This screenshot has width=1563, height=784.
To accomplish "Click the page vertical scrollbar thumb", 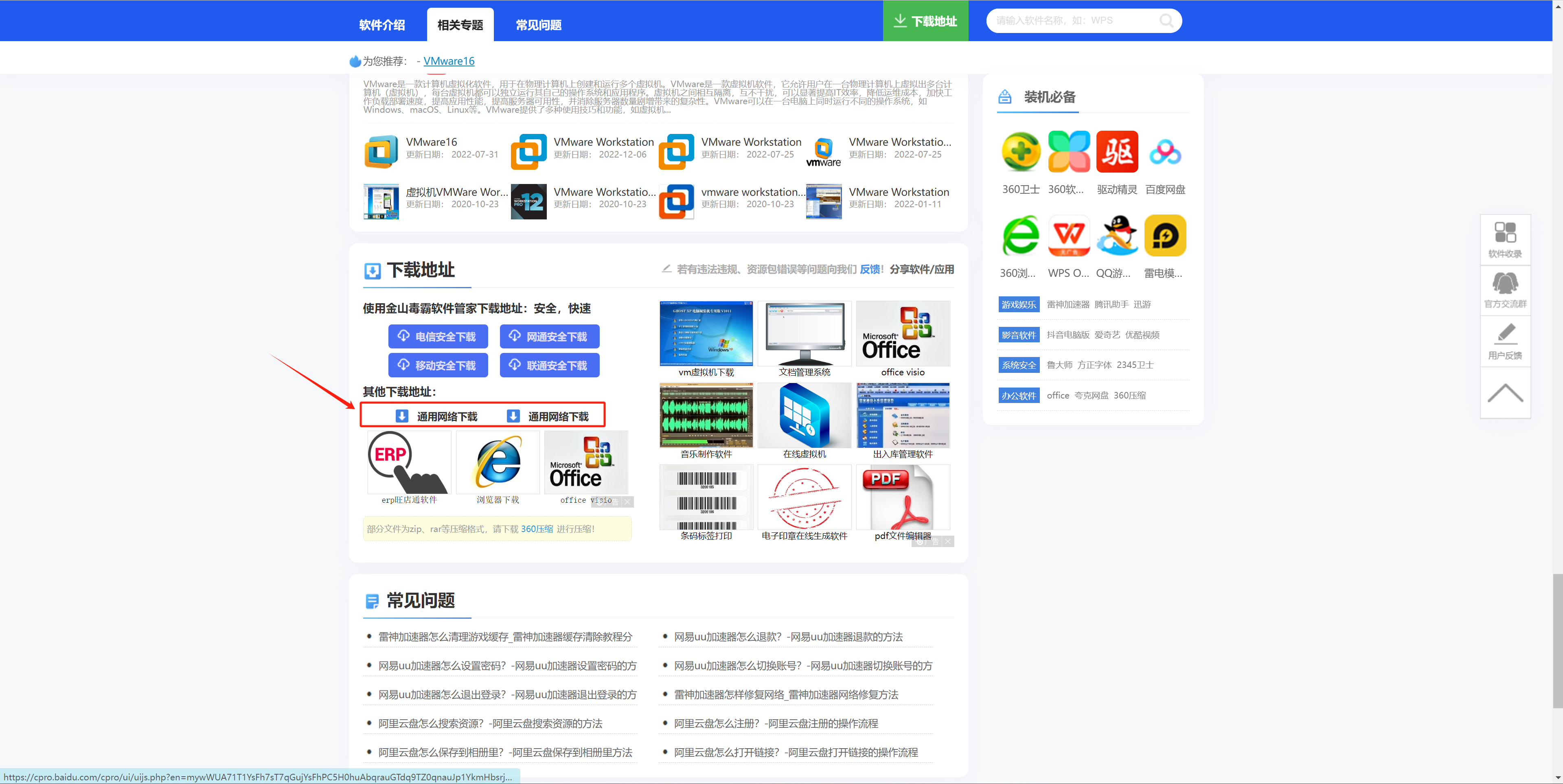I will click(1558, 640).
